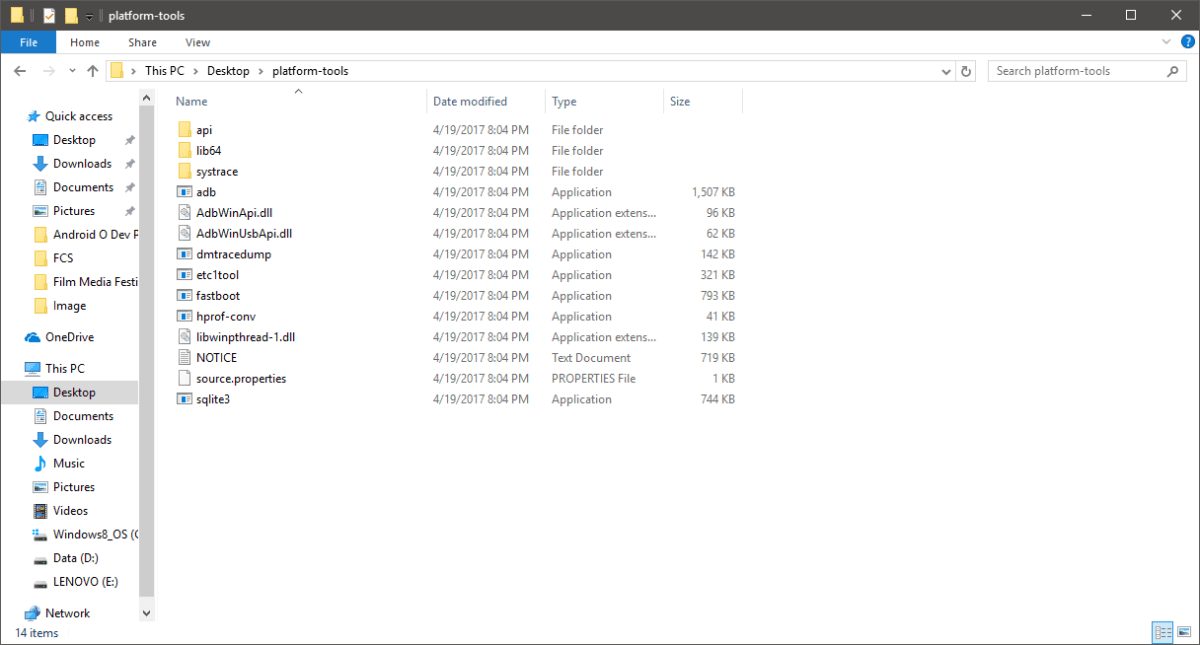Image resolution: width=1200 pixels, height=645 pixels.
Task: Select the hprof-conv application icon
Action: (x=184, y=317)
